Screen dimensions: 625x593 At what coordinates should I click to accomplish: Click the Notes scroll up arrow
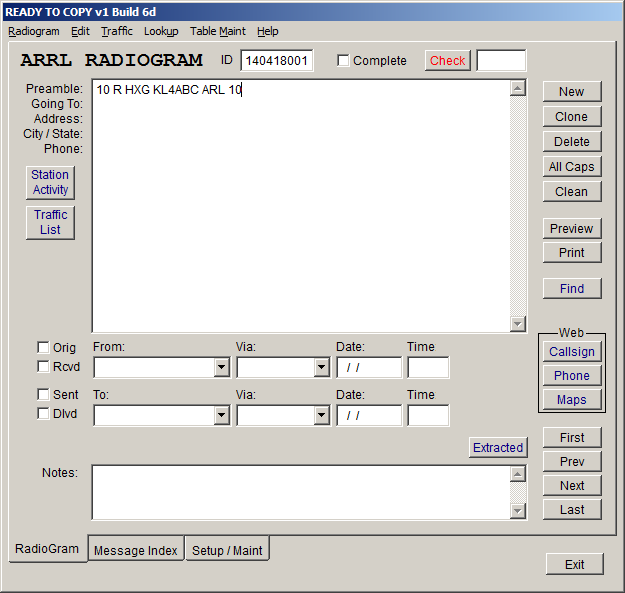(x=518, y=474)
